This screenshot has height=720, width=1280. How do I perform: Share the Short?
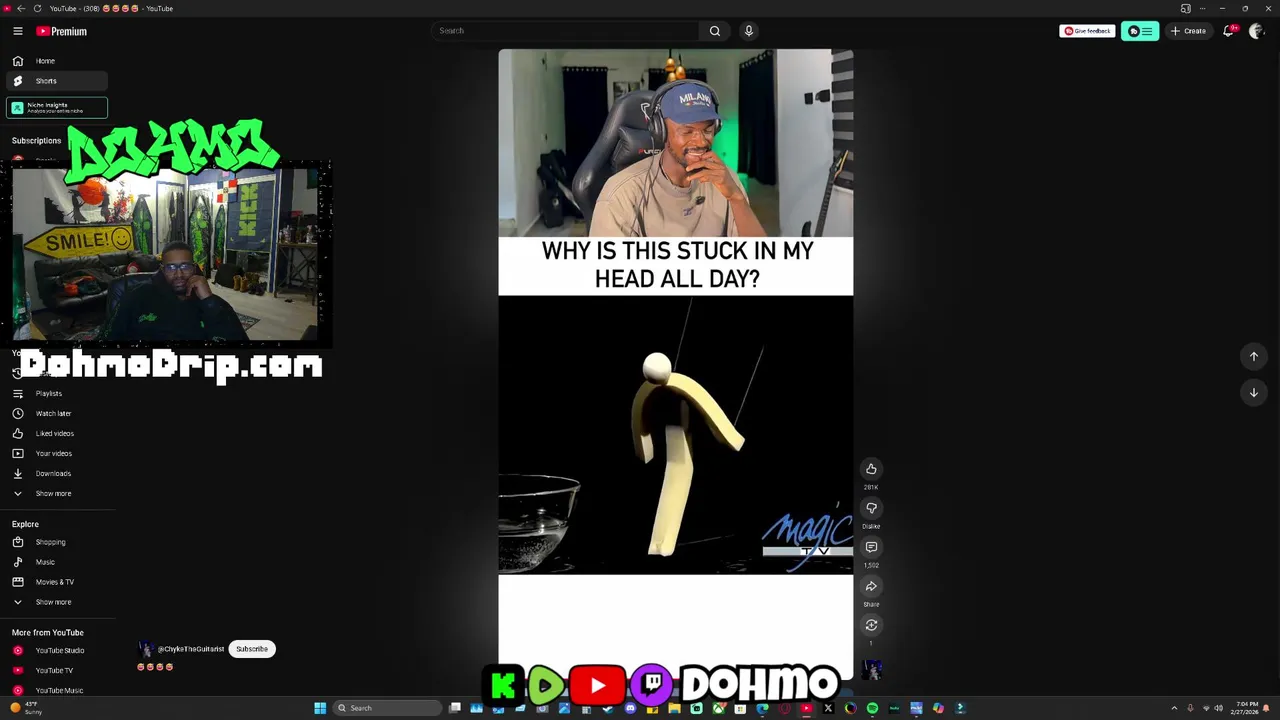coord(871,586)
